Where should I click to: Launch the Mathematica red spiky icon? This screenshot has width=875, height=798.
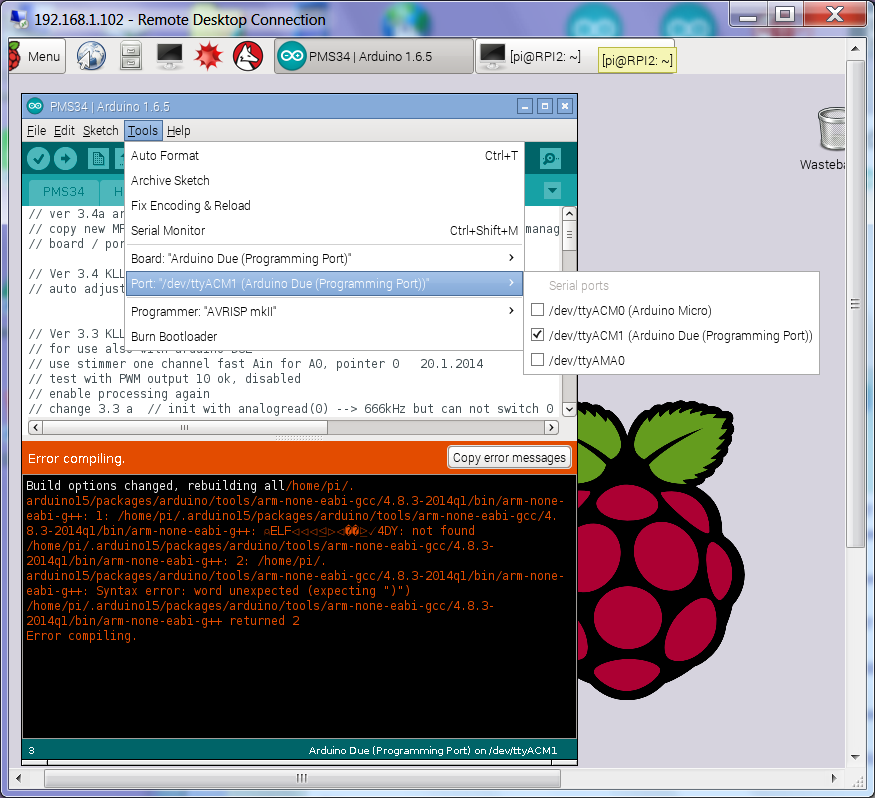pyautogui.click(x=207, y=56)
